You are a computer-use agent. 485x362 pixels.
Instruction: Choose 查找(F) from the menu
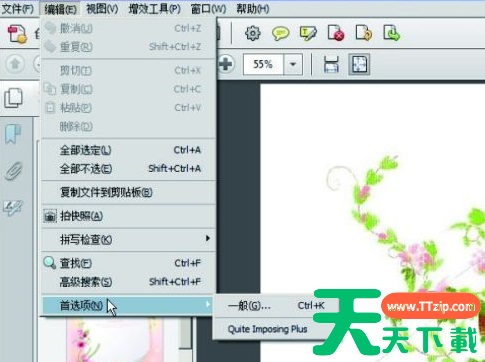(129, 263)
